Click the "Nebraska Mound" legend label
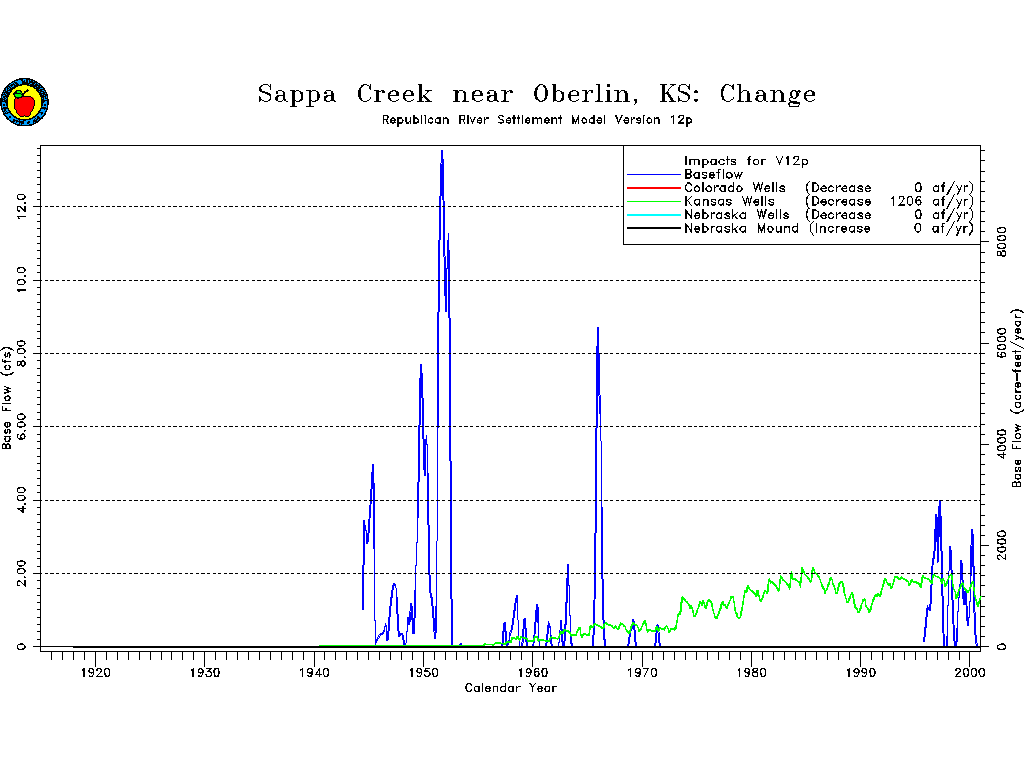The width and height of the screenshot is (1024, 768). click(x=741, y=229)
